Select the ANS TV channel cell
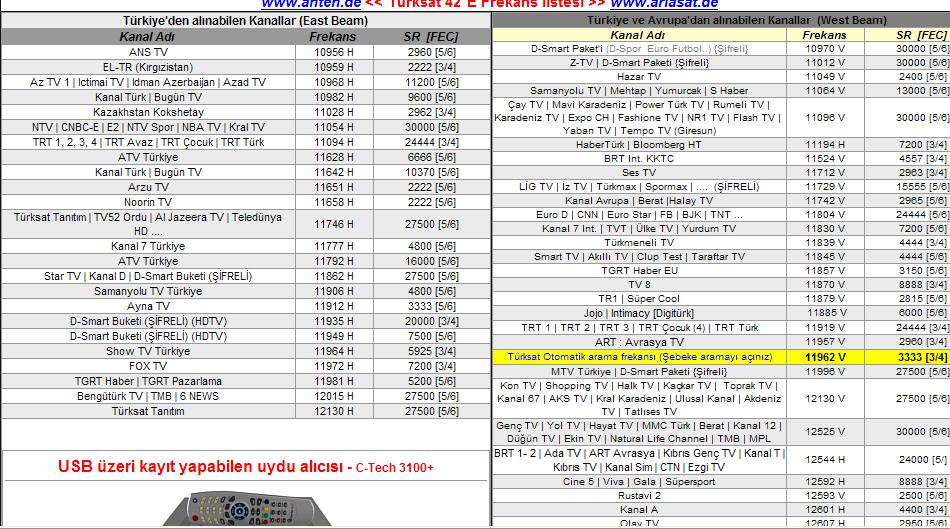950x529 pixels. (x=148, y=52)
